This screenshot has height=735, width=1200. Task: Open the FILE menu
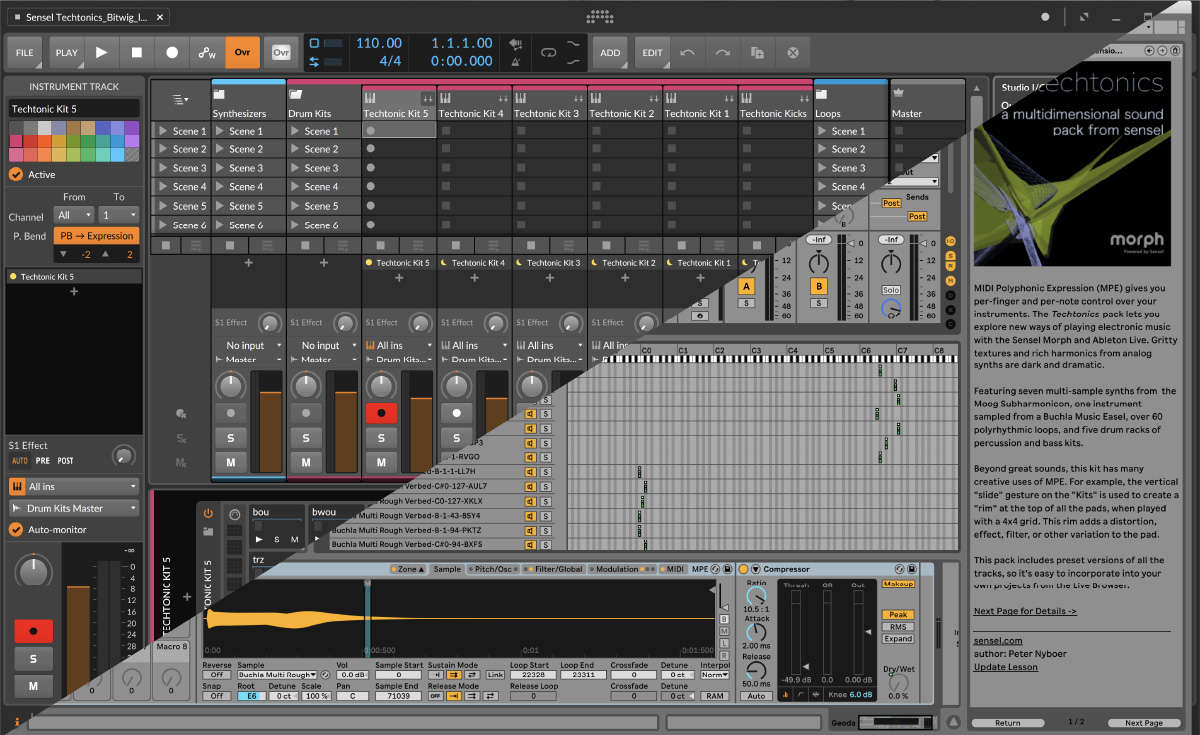pyautogui.click(x=25, y=53)
